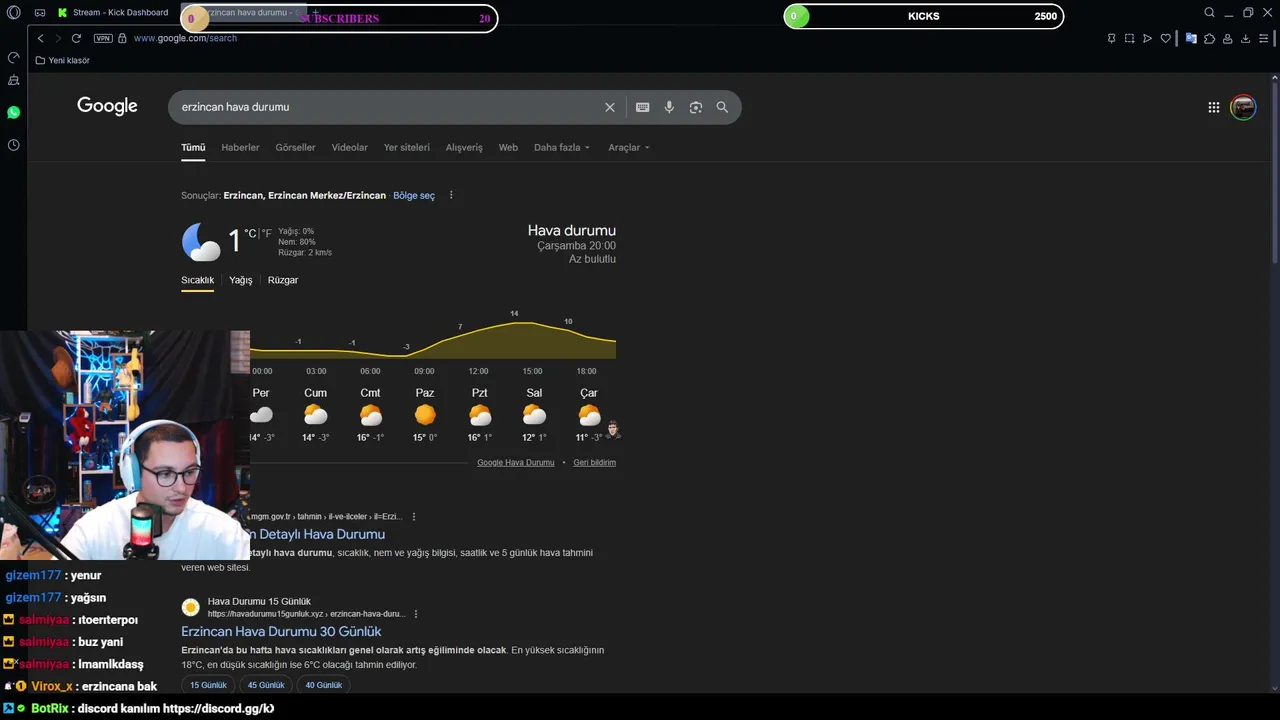View site info via the padlock icon
The image size is (1280, 720).
(x=122, y=38)
